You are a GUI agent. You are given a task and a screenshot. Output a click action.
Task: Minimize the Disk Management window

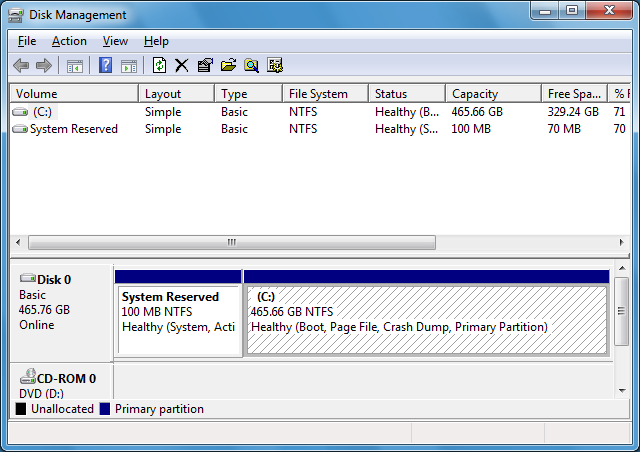tap(545, 11)
